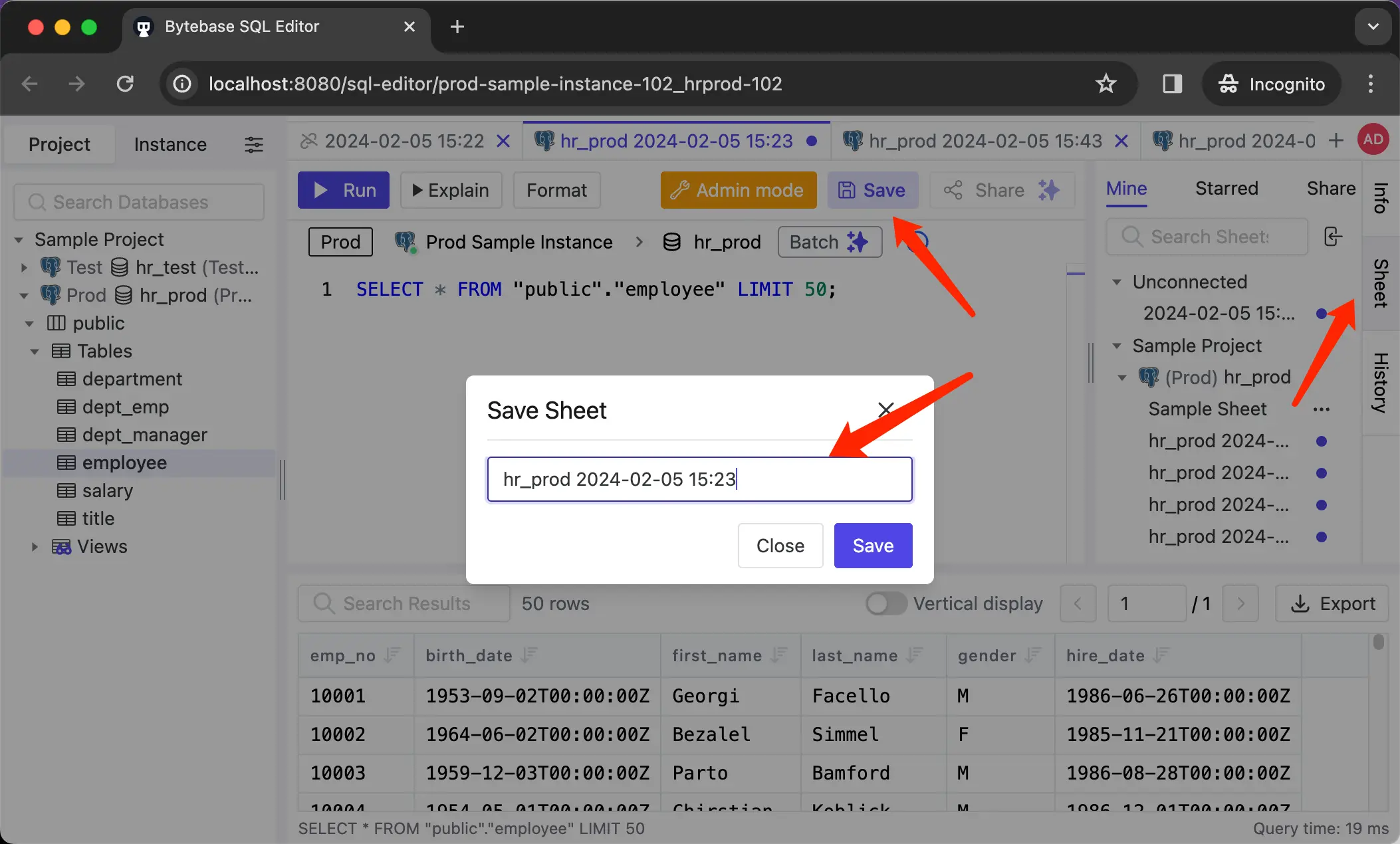Click the employee table icon
1400x844 pixels.
tap(66, 463)
